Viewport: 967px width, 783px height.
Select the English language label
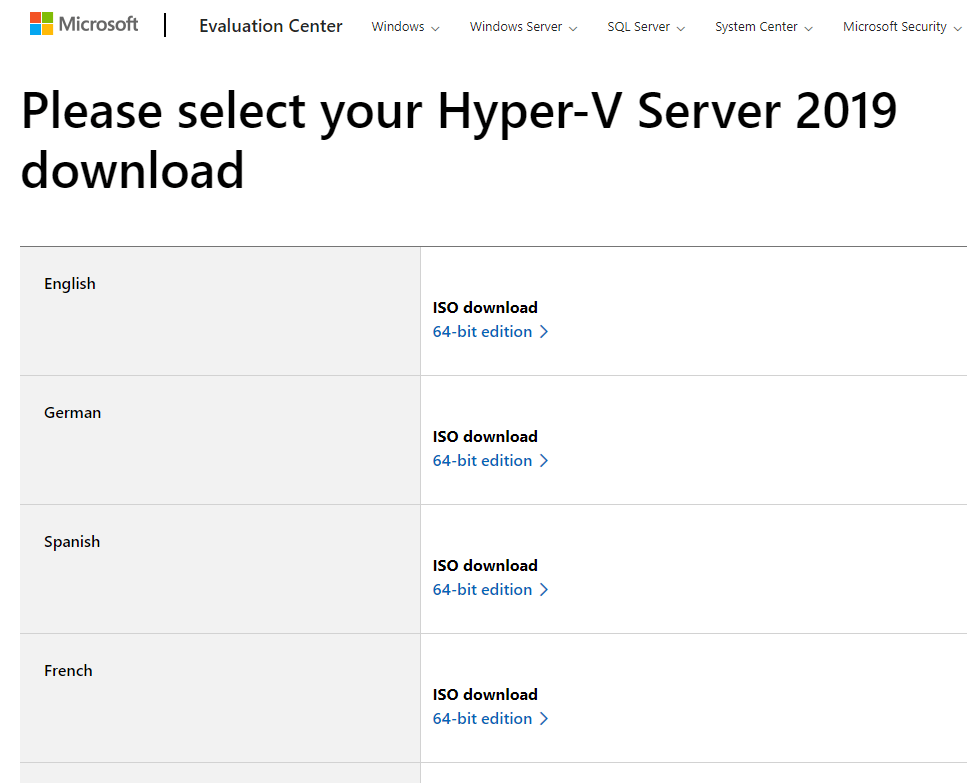70,284
